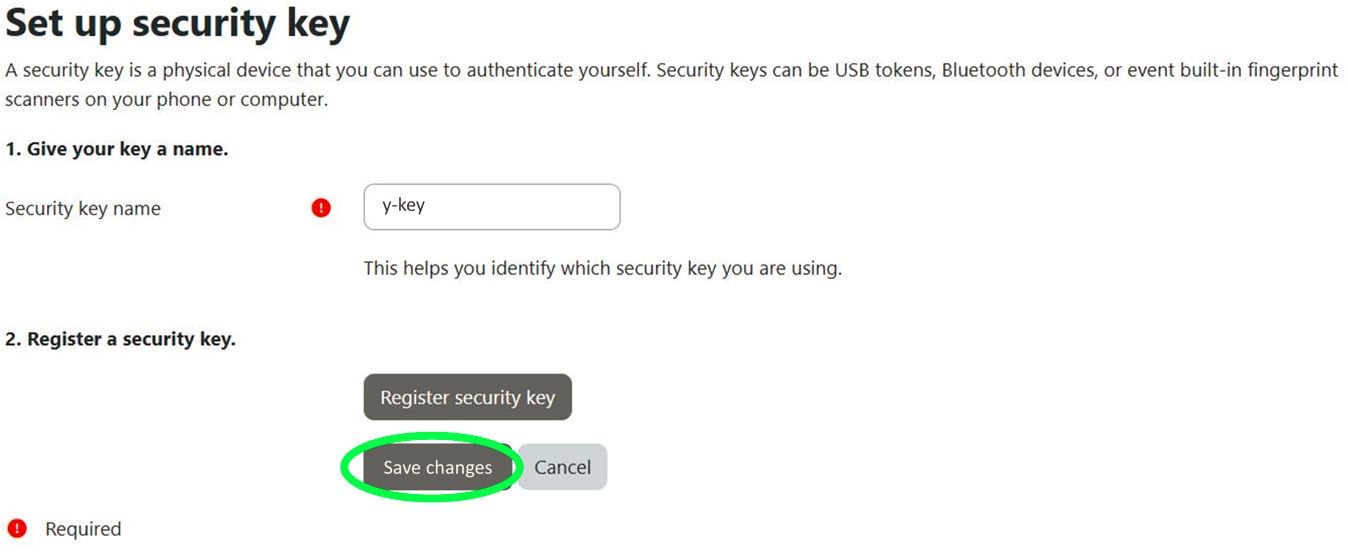Cancel the security key setup
Screen dimensions: 1348x554
coord(562,467)
